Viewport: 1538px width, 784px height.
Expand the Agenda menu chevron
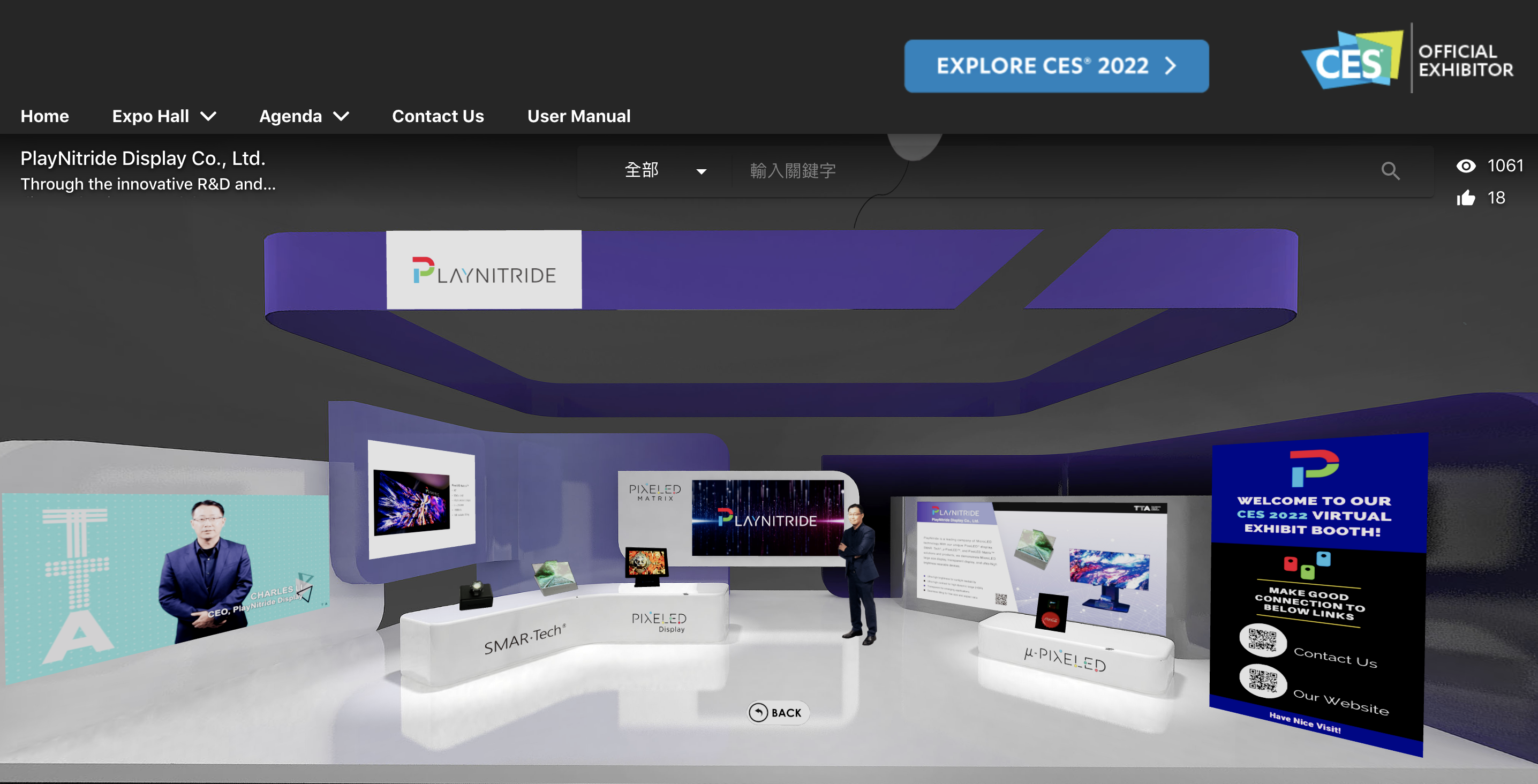pos(341,116)
